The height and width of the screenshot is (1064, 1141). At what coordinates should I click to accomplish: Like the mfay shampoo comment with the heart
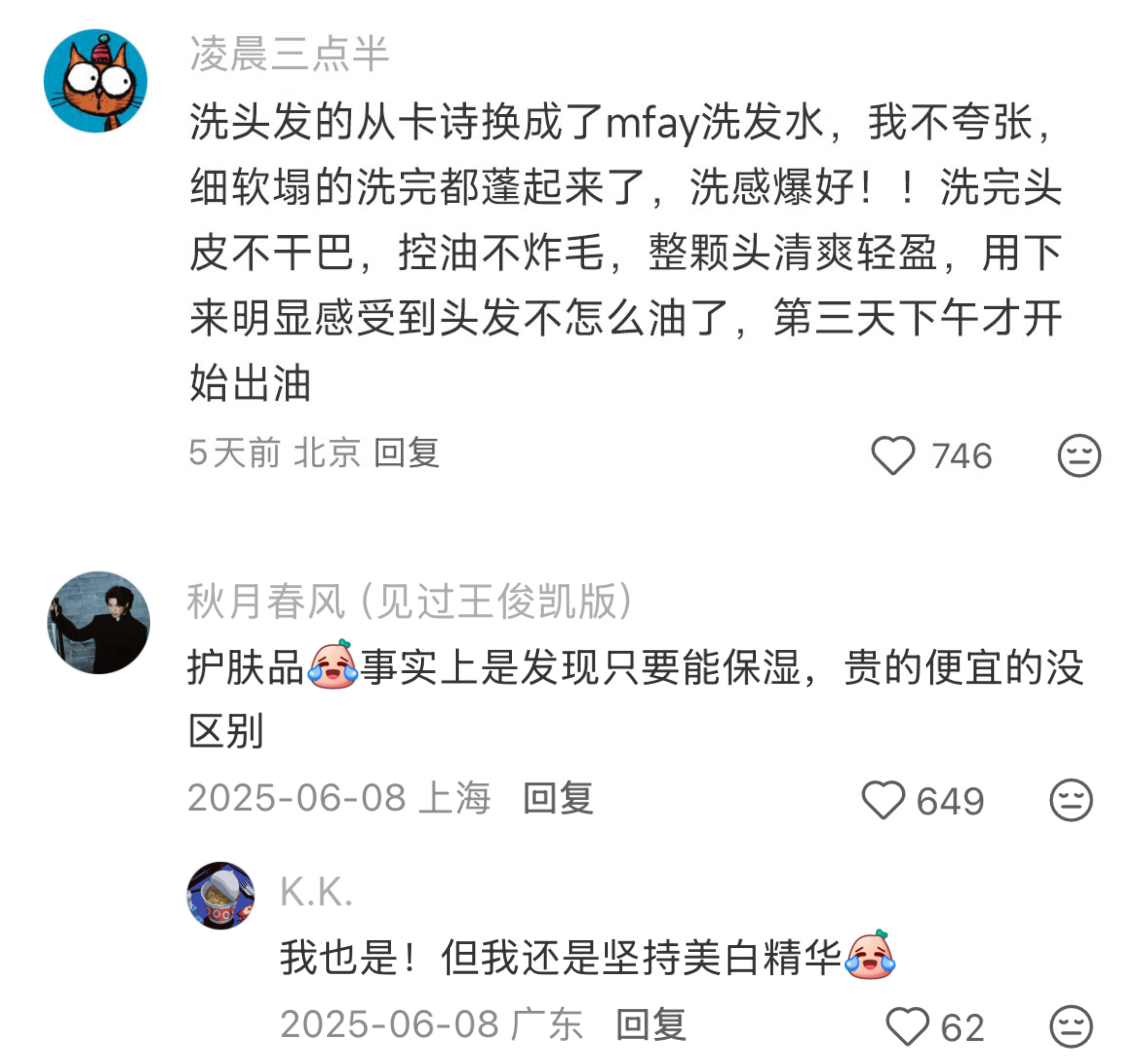[893, 456]
